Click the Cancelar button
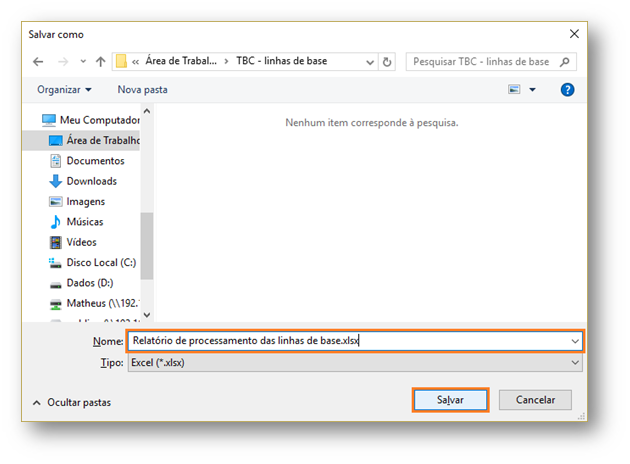Viewport: 630px width, 464px height. click(535, 400)
